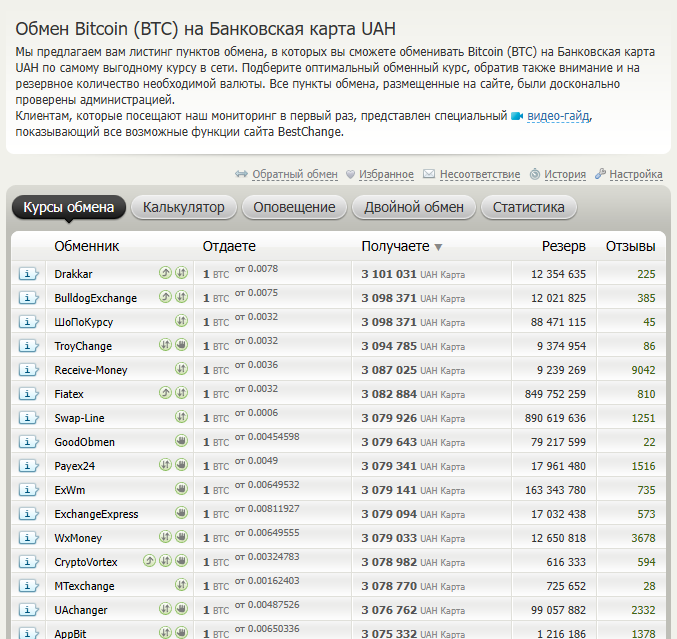Screen dimensions: 677x639
Task: Click the info icon for Drakkar row
Action: tap(28, 274)
